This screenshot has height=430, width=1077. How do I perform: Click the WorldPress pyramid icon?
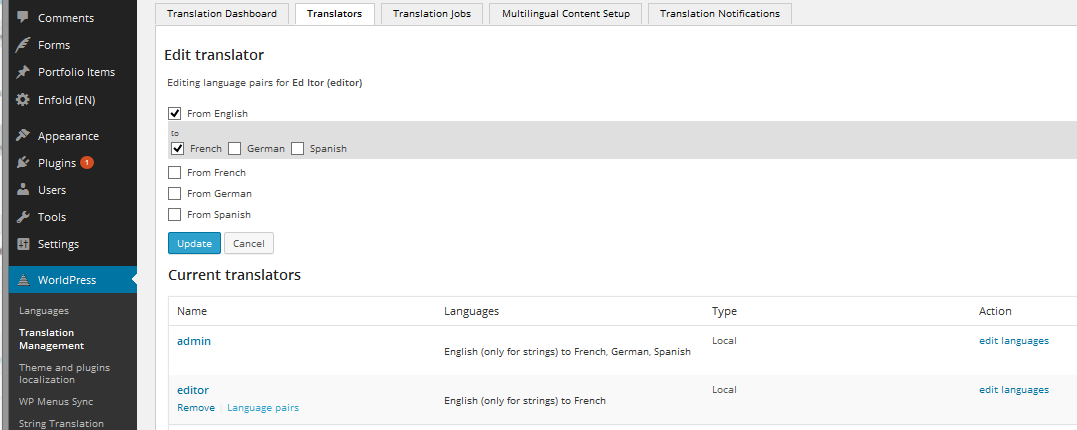click(x=23, y=280)
